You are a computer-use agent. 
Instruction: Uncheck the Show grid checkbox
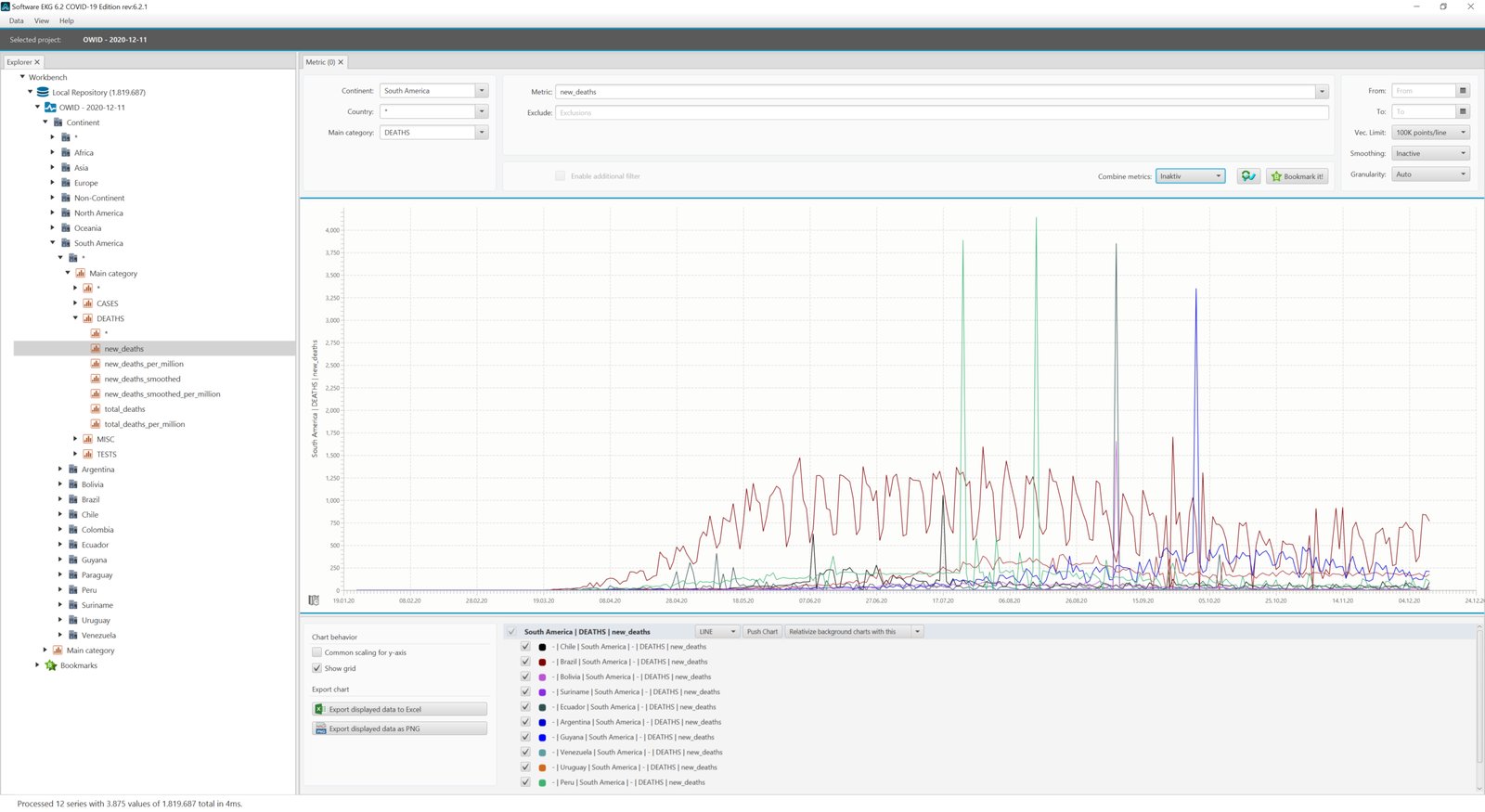(316, 668)
